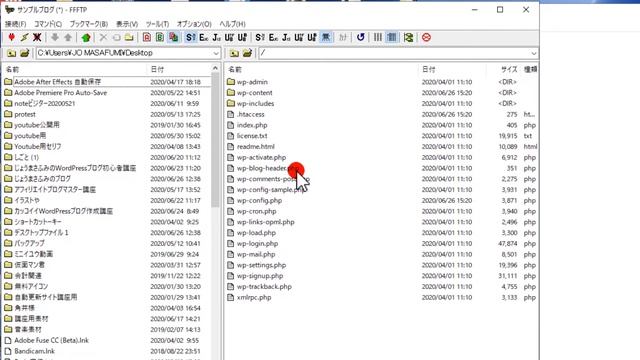Expand local path Desktop dropdown
This screenshot has height=360, width=640.
tap(216, 53)
